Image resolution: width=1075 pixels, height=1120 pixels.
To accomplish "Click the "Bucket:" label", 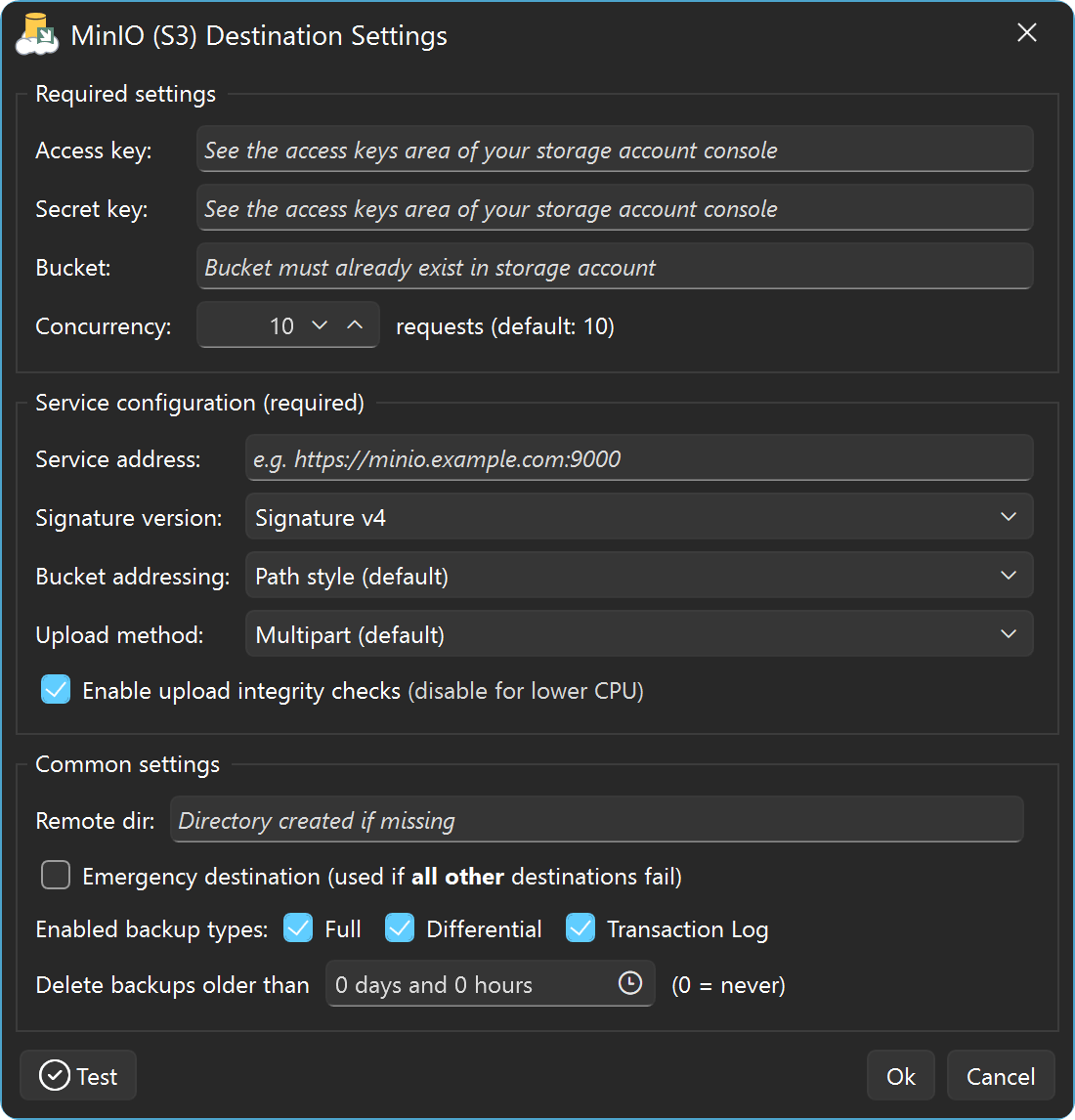I will pos(73,268).
